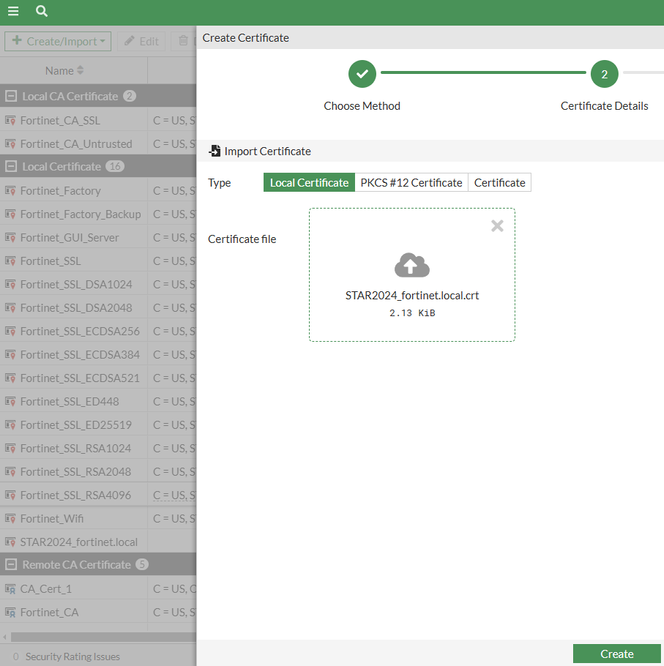The height and width of the screenshot is (666, 664).
Task: Select the Fortinet_CA row name
Action: point(49,612)
